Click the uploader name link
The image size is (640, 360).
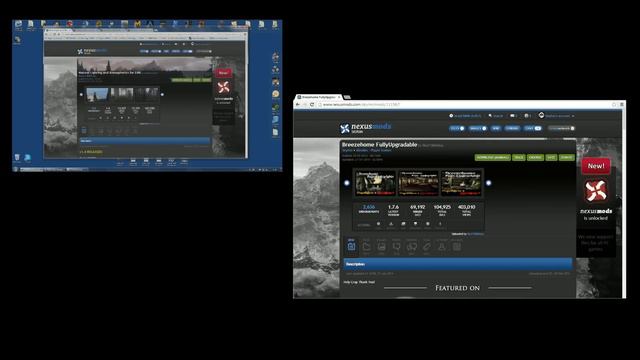coord(476,234)
